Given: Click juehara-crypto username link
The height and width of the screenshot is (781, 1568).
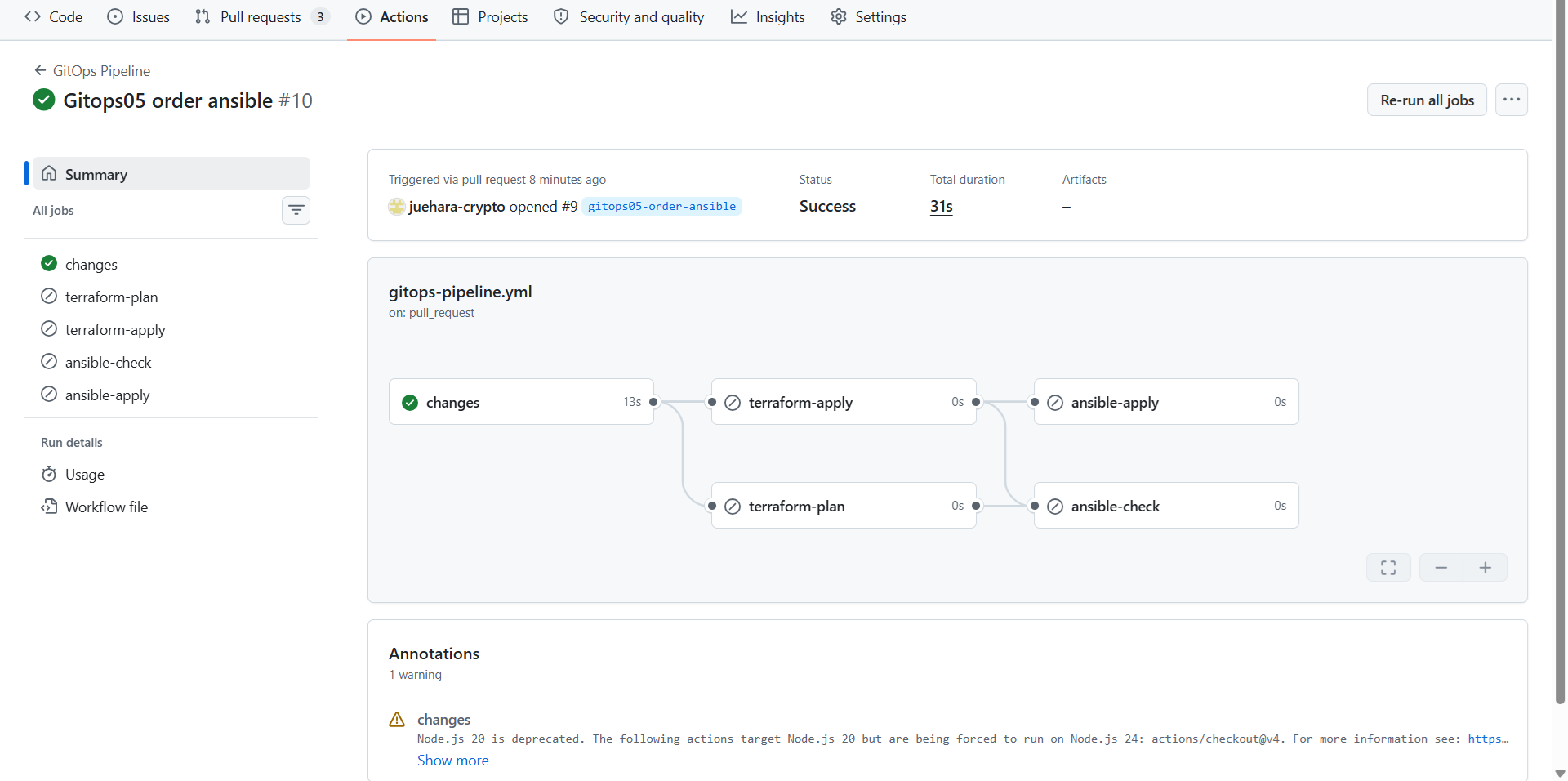Looking at the screenshot, I should coord(457,207).
